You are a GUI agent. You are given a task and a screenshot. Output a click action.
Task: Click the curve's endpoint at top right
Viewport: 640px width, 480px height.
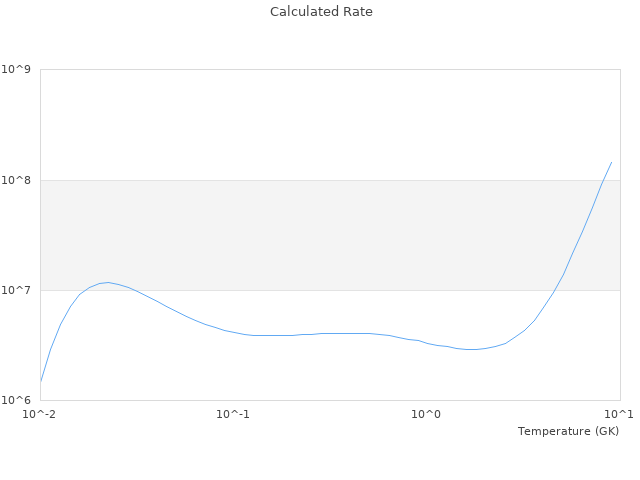click(x=611, y=162)
